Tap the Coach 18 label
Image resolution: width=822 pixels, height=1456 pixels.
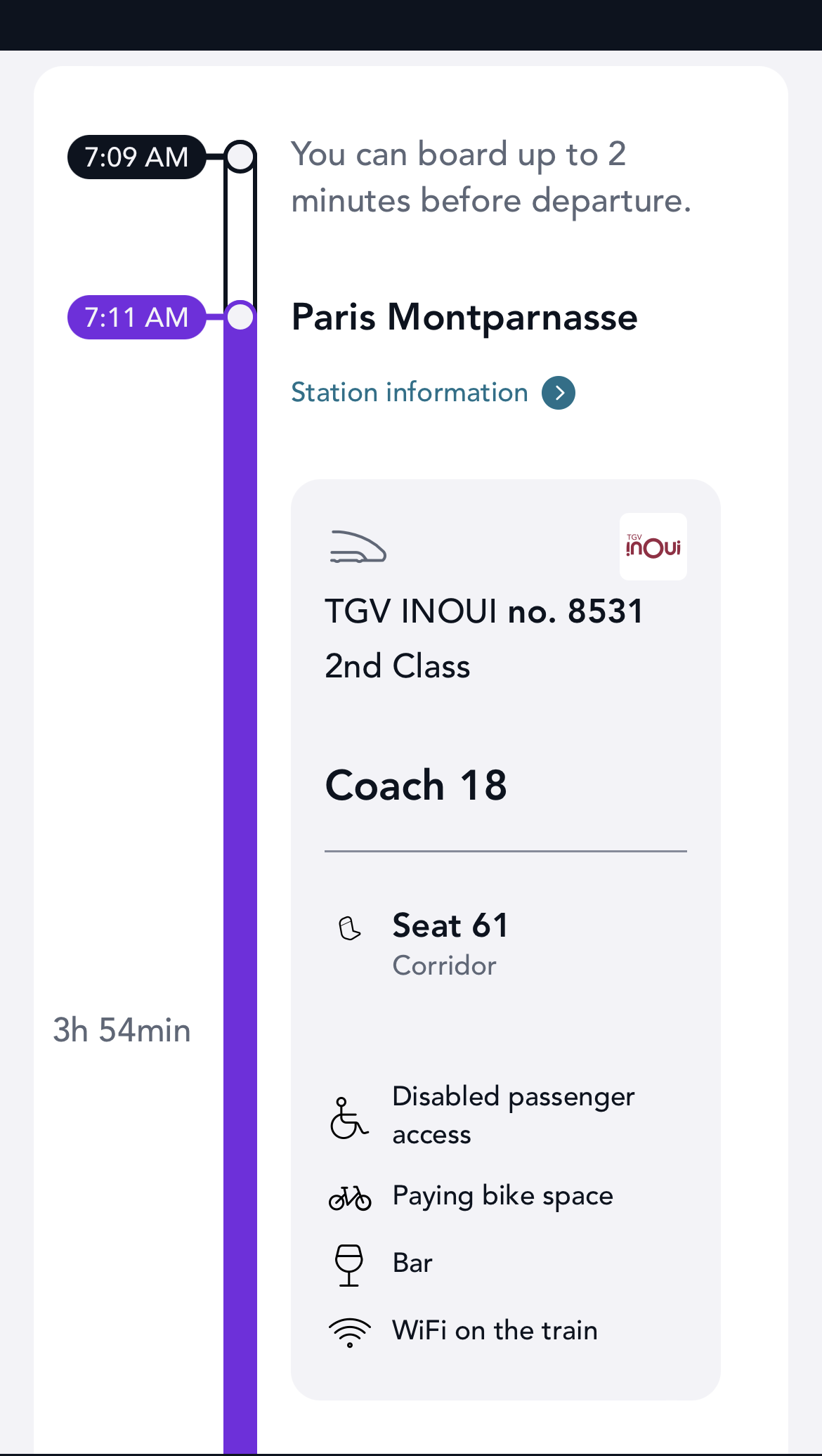coord(416,785)
